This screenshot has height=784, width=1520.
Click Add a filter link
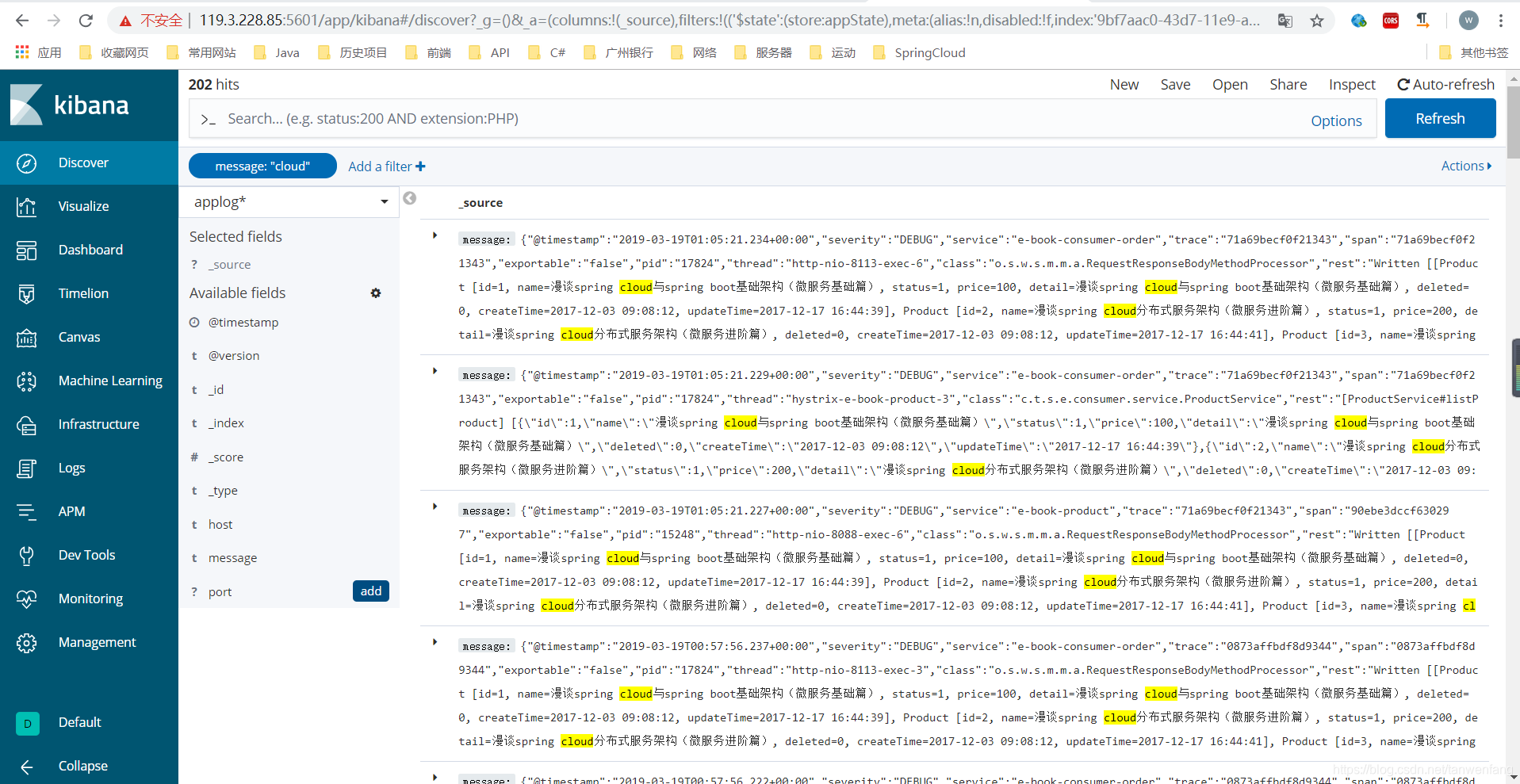pos(387,166)
